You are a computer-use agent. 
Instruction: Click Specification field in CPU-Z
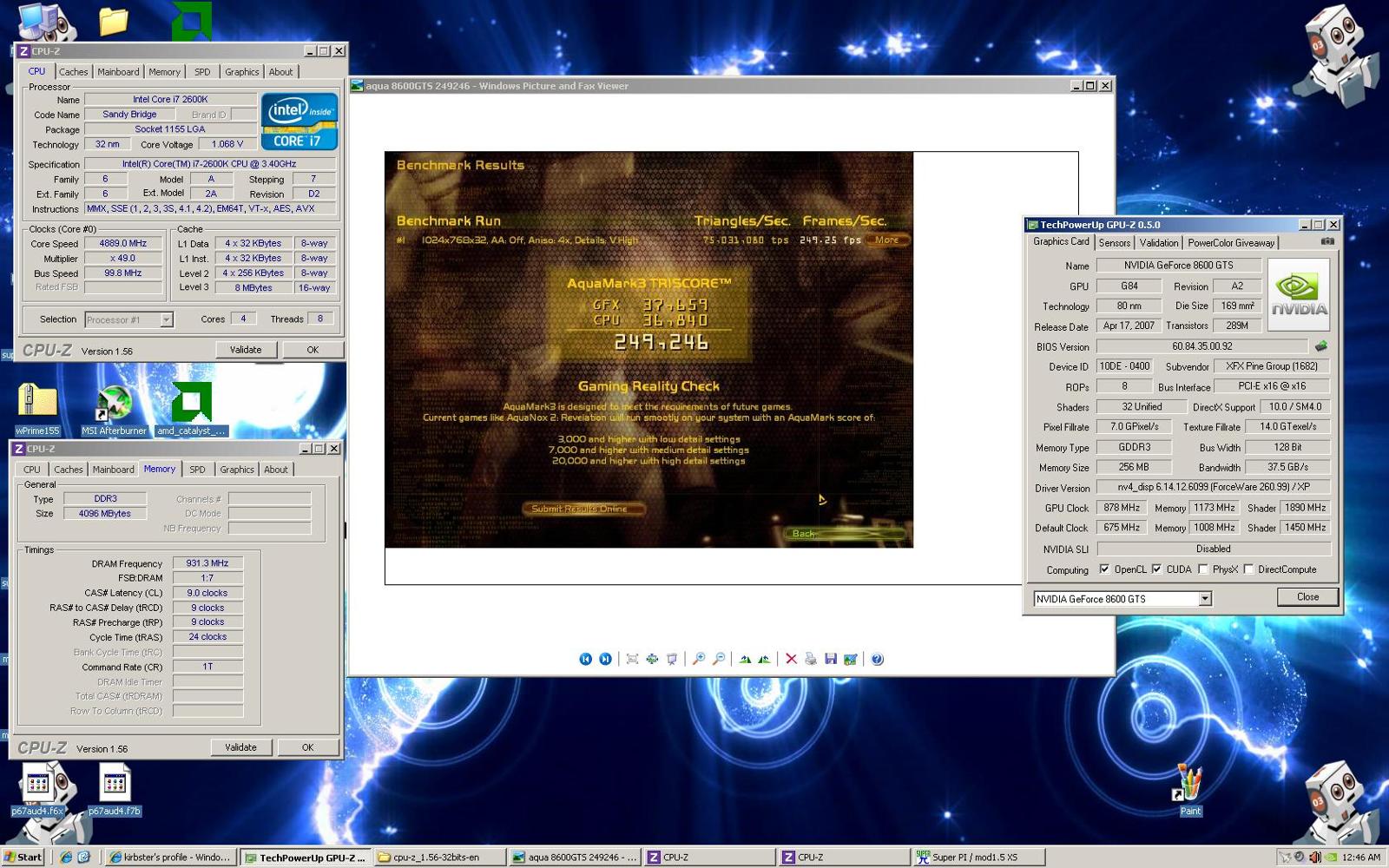coord(209,164)
